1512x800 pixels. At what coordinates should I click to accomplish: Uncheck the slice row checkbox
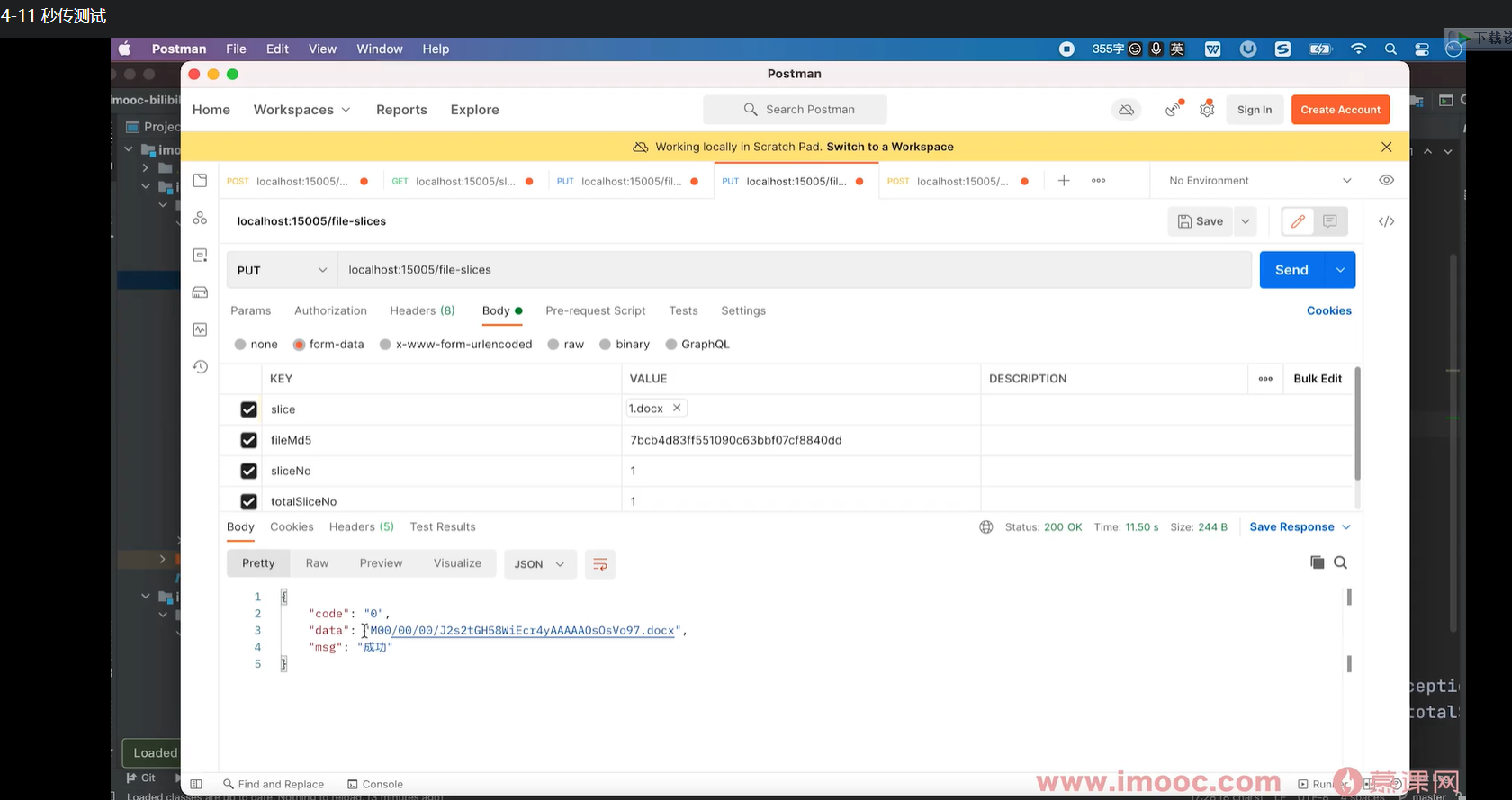[x=249, y=409]
